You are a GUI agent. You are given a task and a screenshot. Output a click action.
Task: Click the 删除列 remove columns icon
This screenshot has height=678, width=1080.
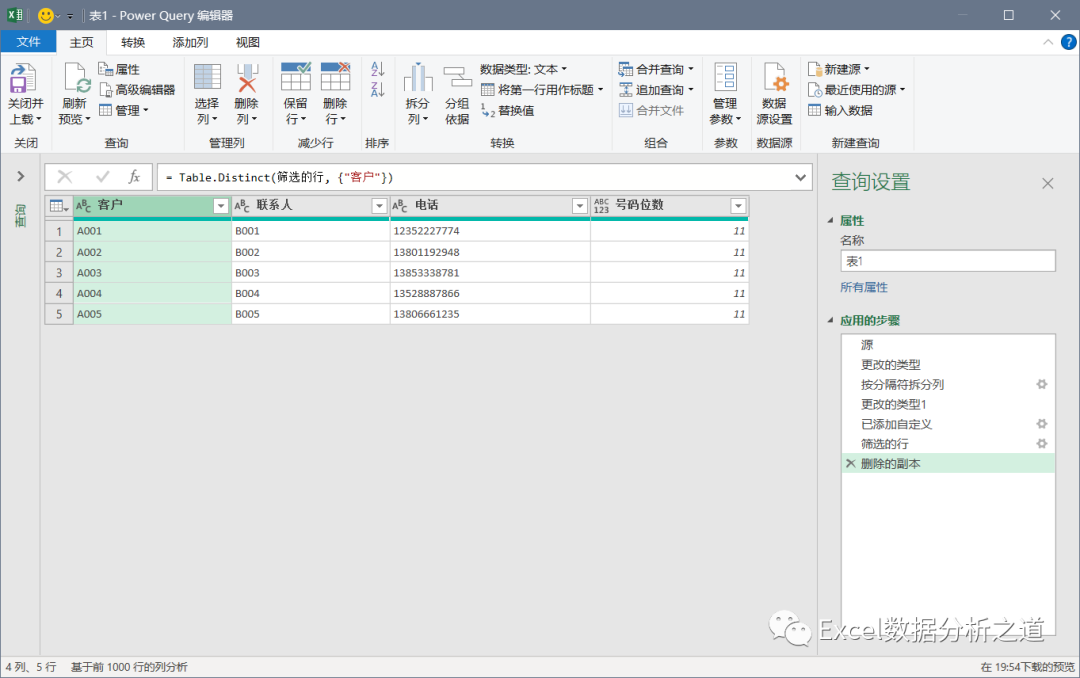(247, 78)
